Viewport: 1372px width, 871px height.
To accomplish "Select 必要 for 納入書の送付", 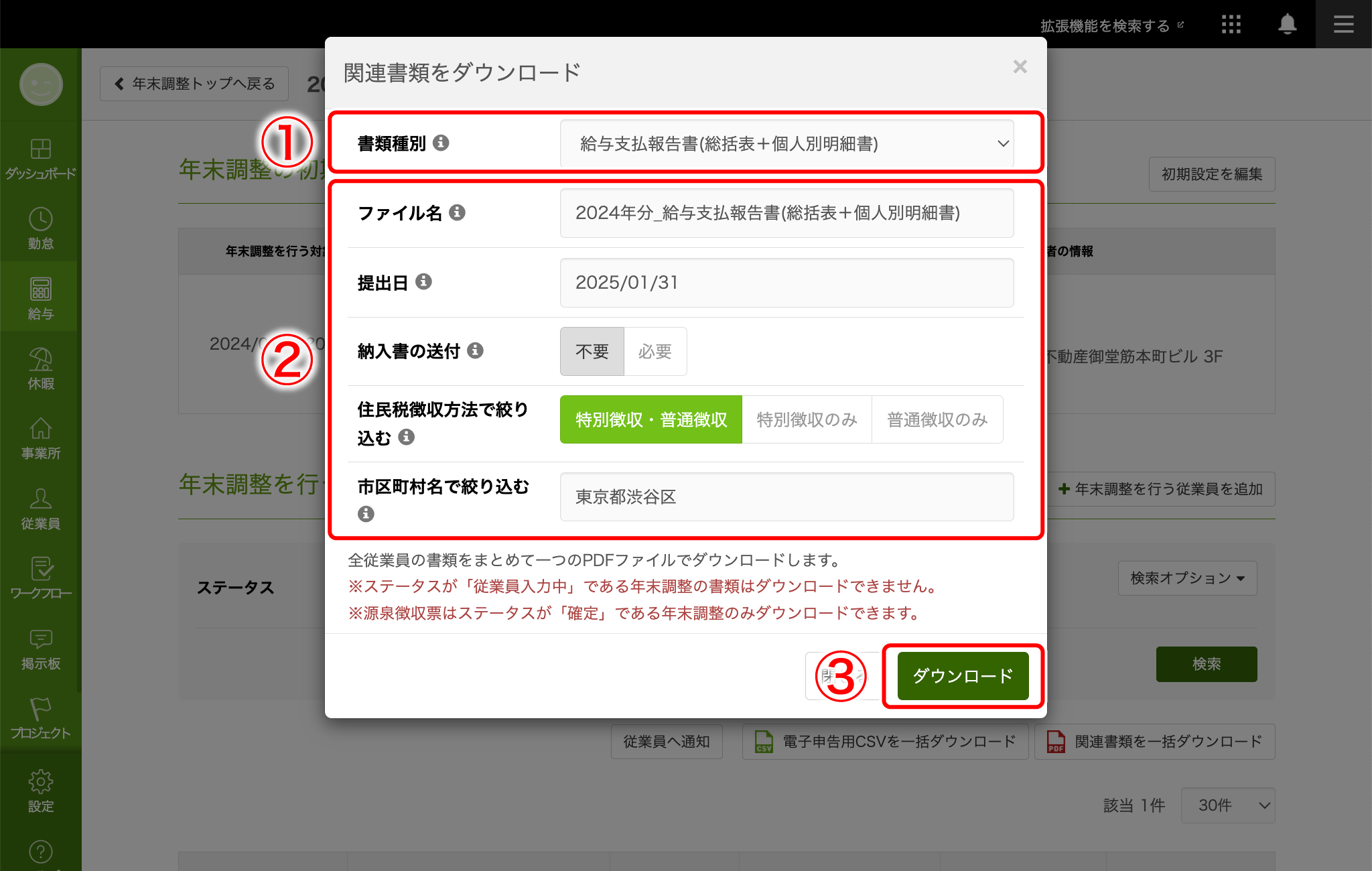I will (x=655, y=351).
